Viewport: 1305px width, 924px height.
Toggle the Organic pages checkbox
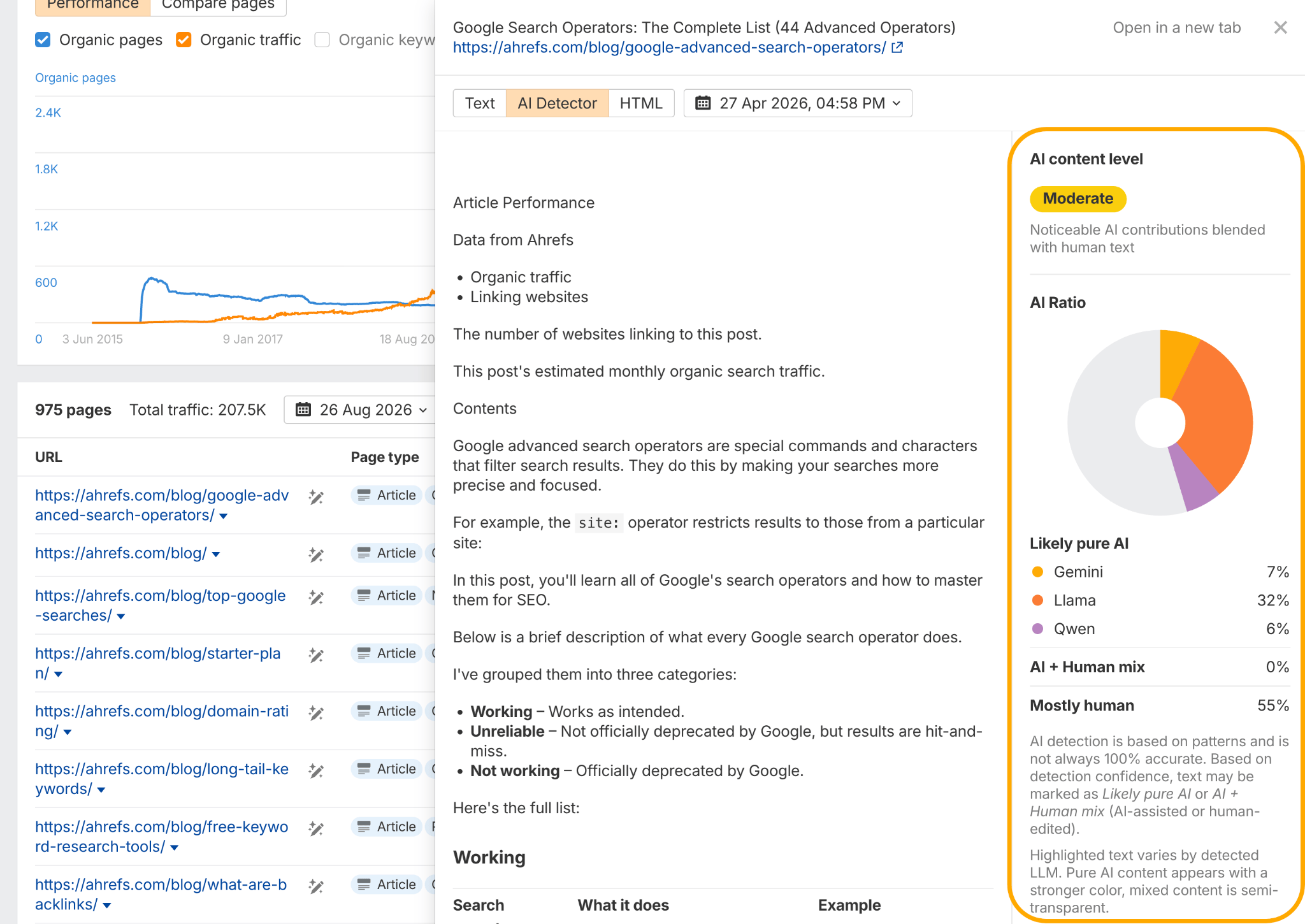click(43, 40)
